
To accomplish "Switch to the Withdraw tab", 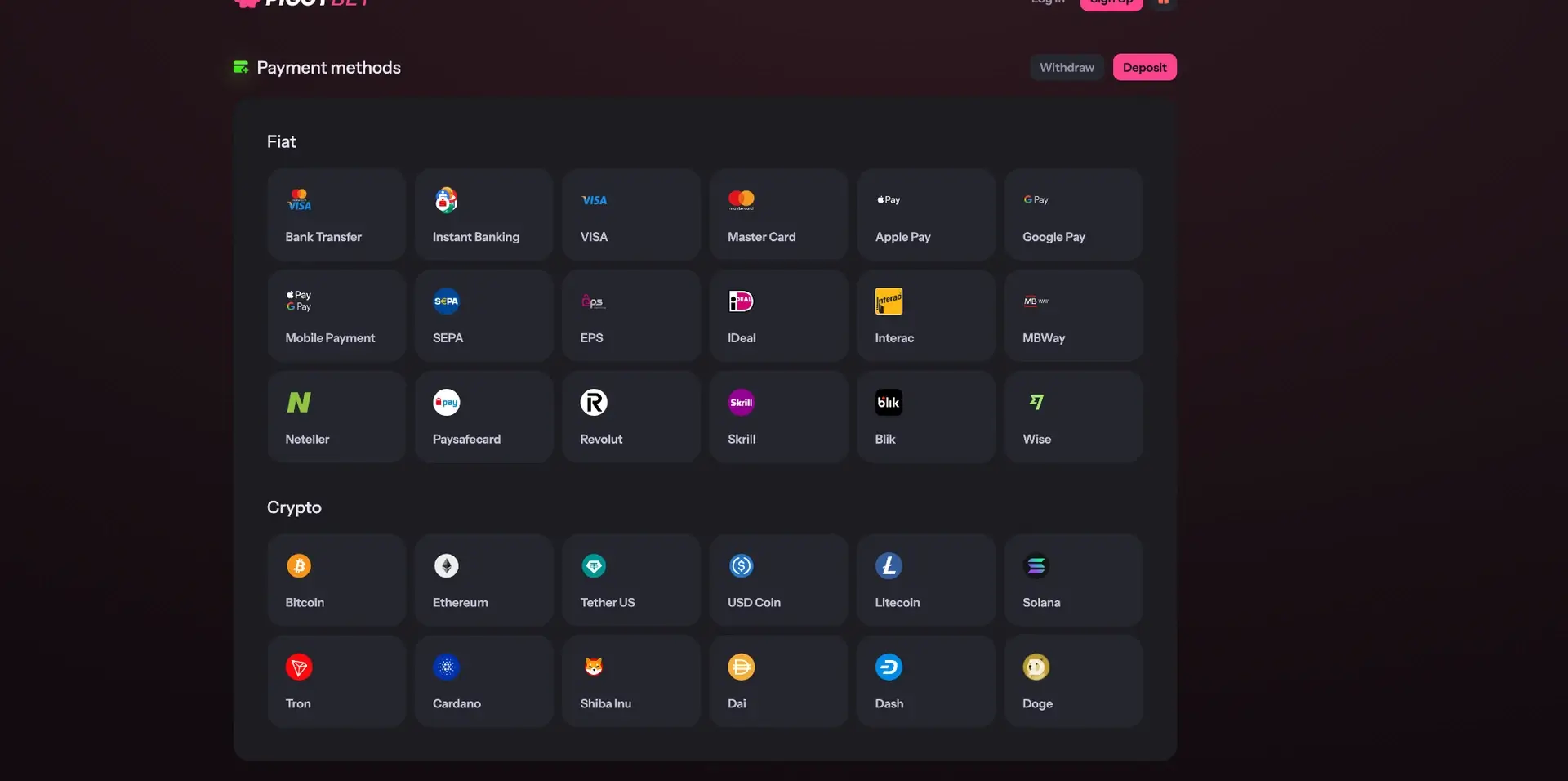I will [x=1067, y=67].
